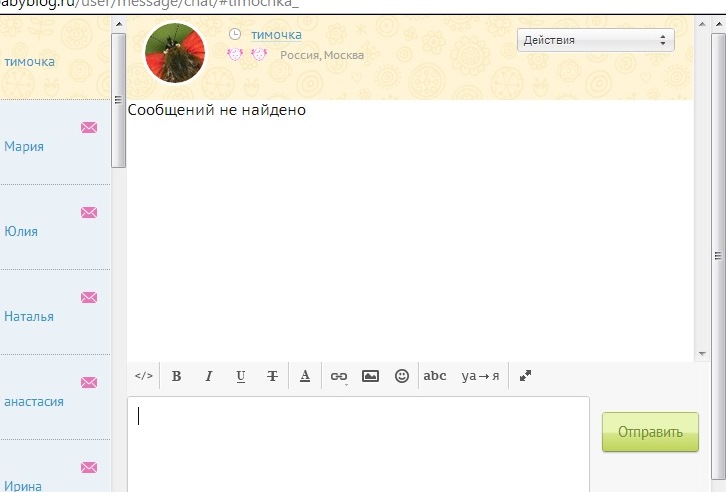Image resolution: width=726 pixels, height=492 pixels.
Task: Open chat with анастасия
Action: 55,398
